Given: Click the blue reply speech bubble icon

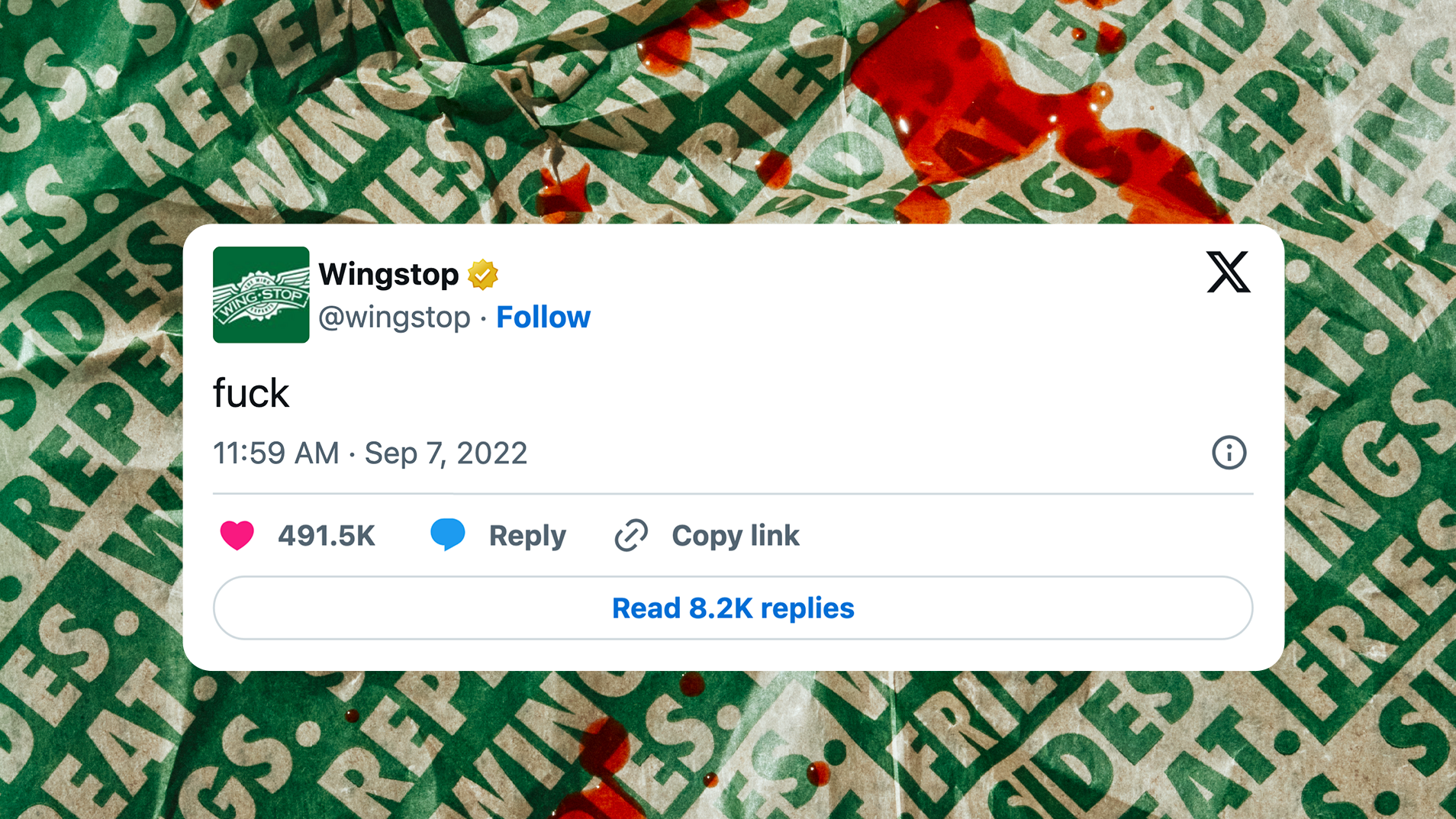Looking at the screenshot, I should (447, 534).
